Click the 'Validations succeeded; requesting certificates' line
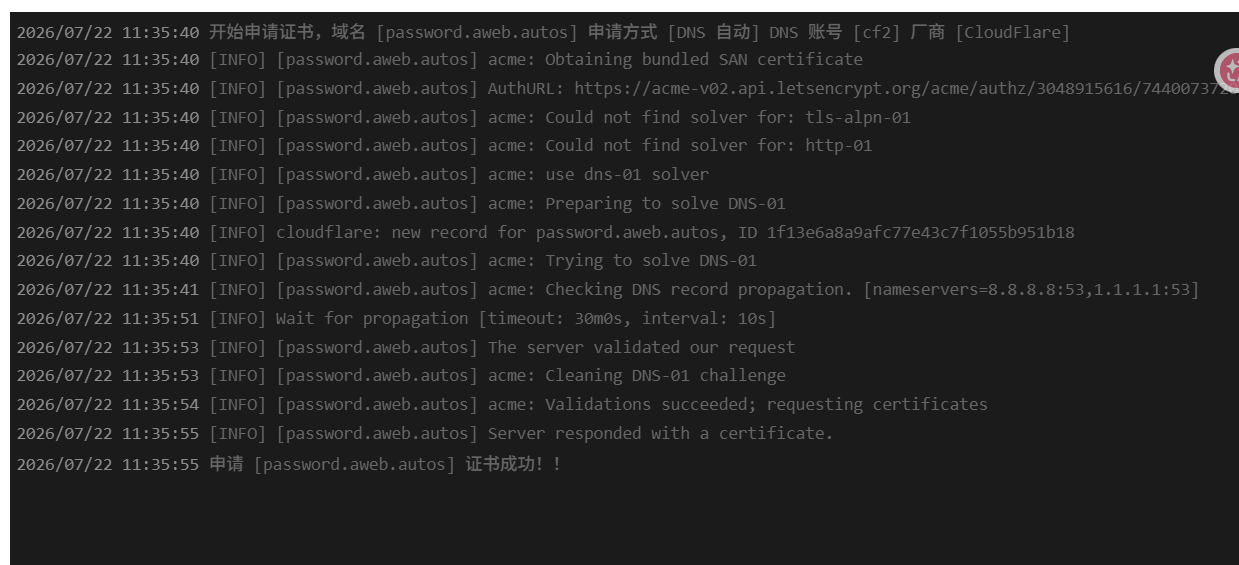The height and width of the screenshot is (565, 1239). pyautogui.click(x=502, y=404)
